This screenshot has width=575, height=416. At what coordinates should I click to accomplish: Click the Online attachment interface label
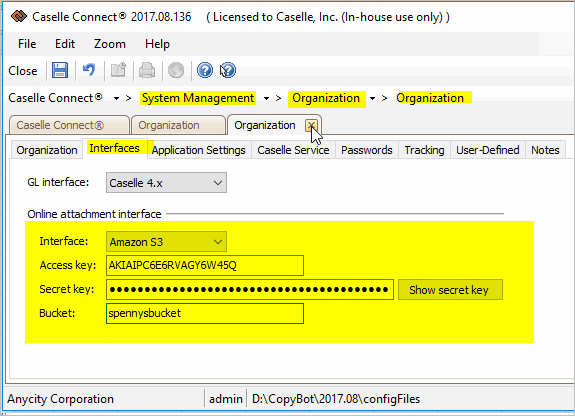pos(94,214)
